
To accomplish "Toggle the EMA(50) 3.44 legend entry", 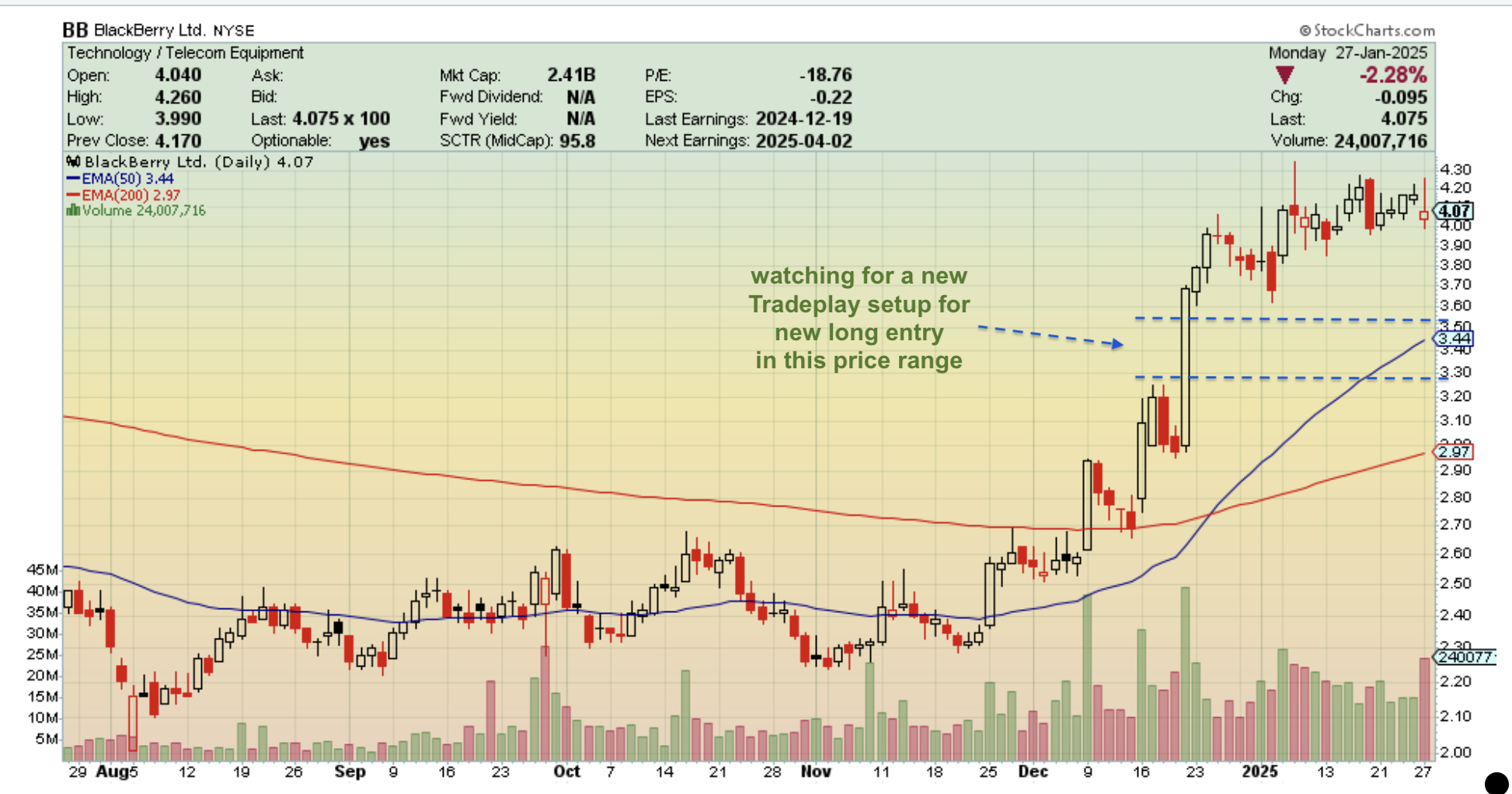I will (128, 178).
